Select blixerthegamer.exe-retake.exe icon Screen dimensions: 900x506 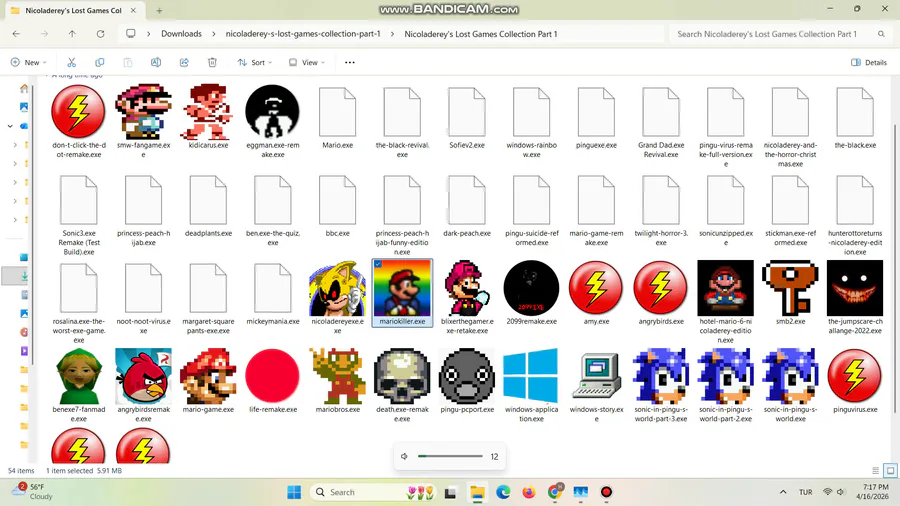click(x=467, y=288)
